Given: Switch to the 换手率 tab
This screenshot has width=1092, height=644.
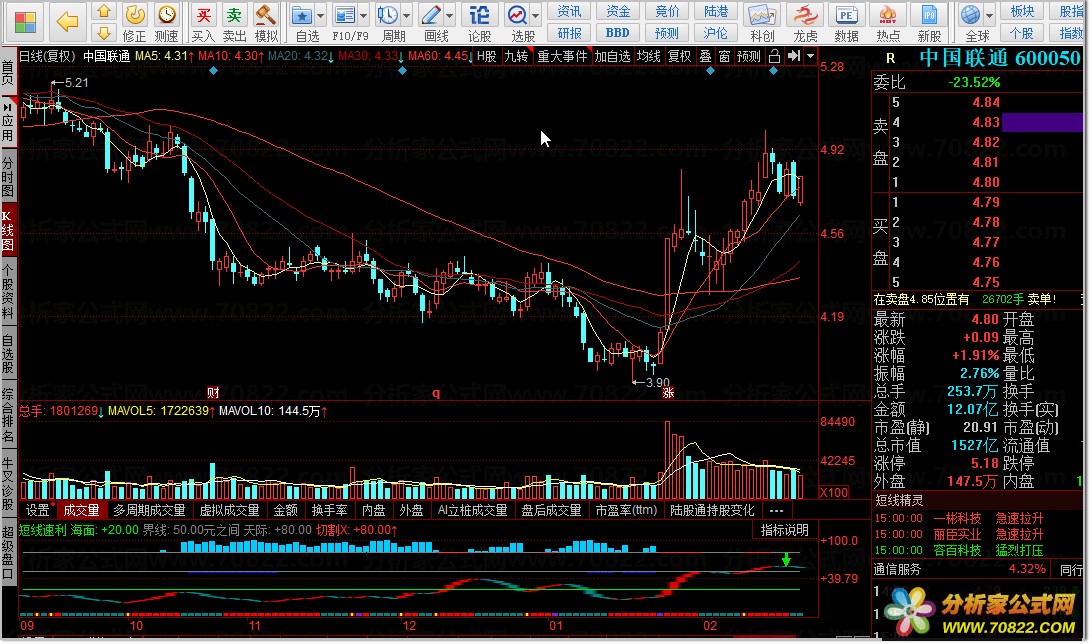Looking at the screenshot, I should (329, 510).
